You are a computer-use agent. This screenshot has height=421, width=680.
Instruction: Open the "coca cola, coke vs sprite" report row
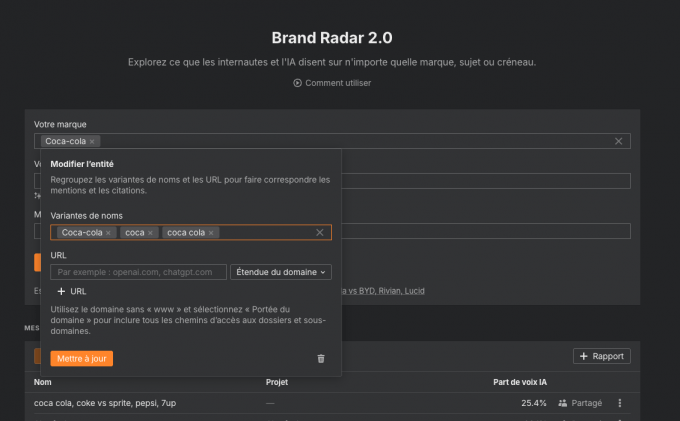104,403
